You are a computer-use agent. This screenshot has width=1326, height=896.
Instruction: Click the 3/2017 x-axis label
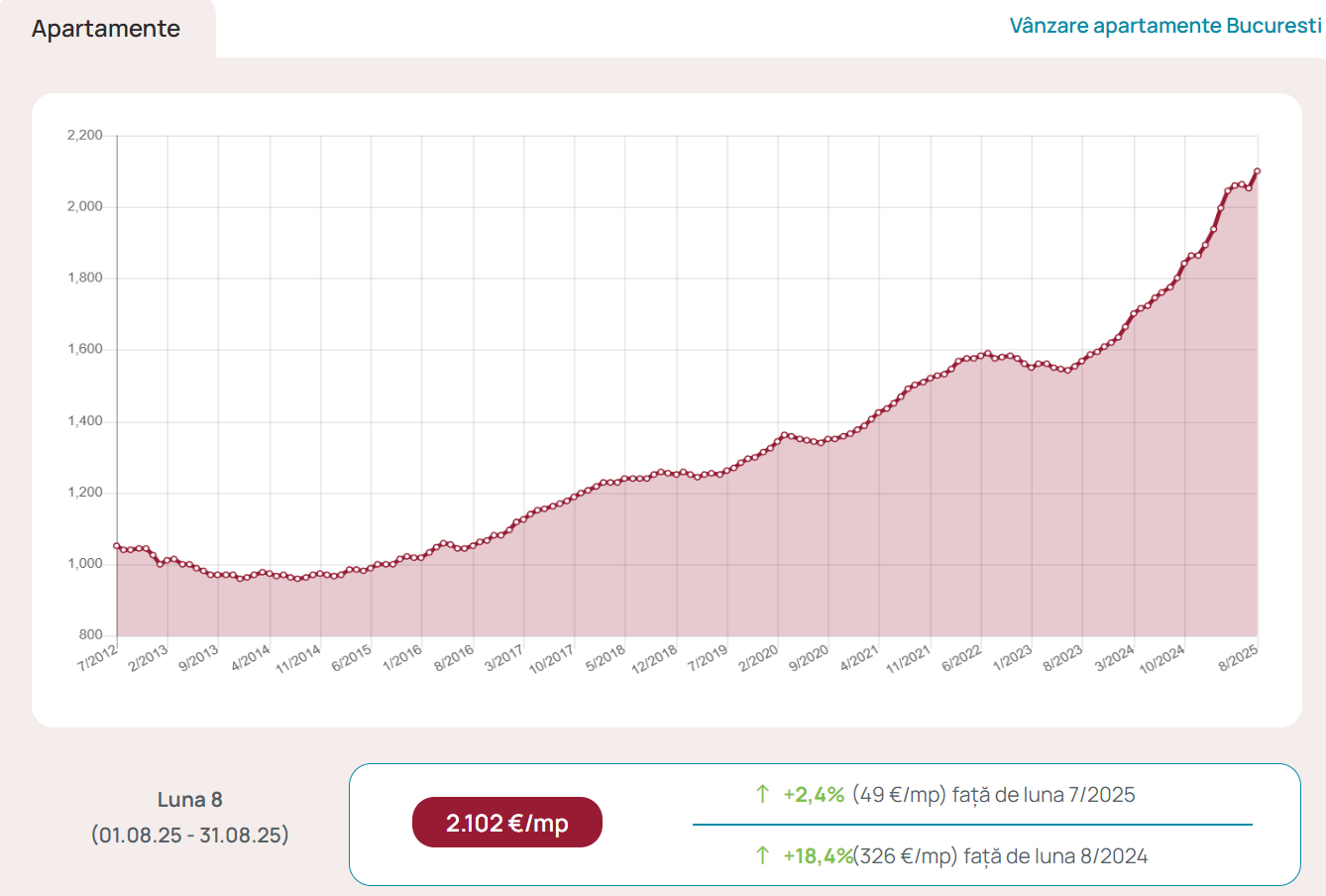click(x=504, y=658)
